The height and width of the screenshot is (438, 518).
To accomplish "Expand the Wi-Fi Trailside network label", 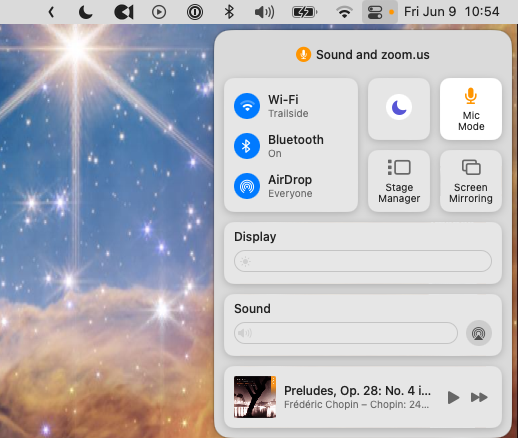I will [x=288, y=106].
